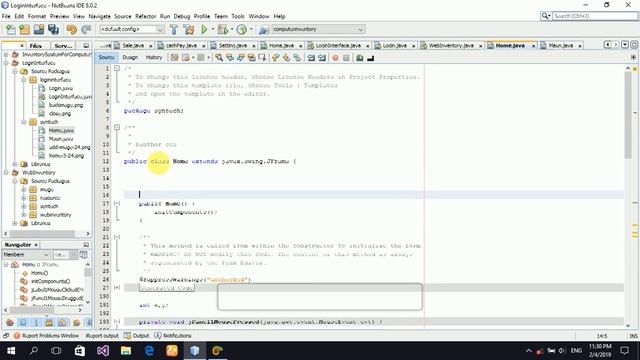
Task: Open the Refactor menu
Action: pyautogui.click(x=146, y=16)
